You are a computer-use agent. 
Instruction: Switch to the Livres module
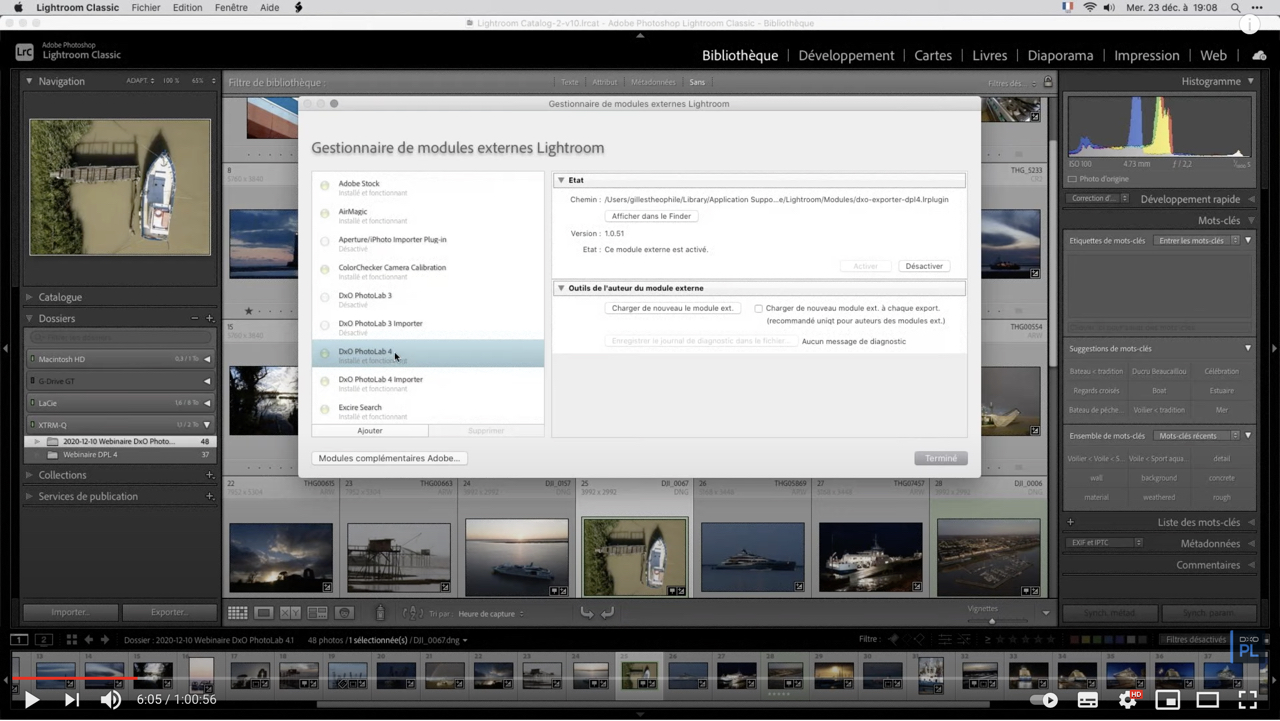tap(990, 56)
